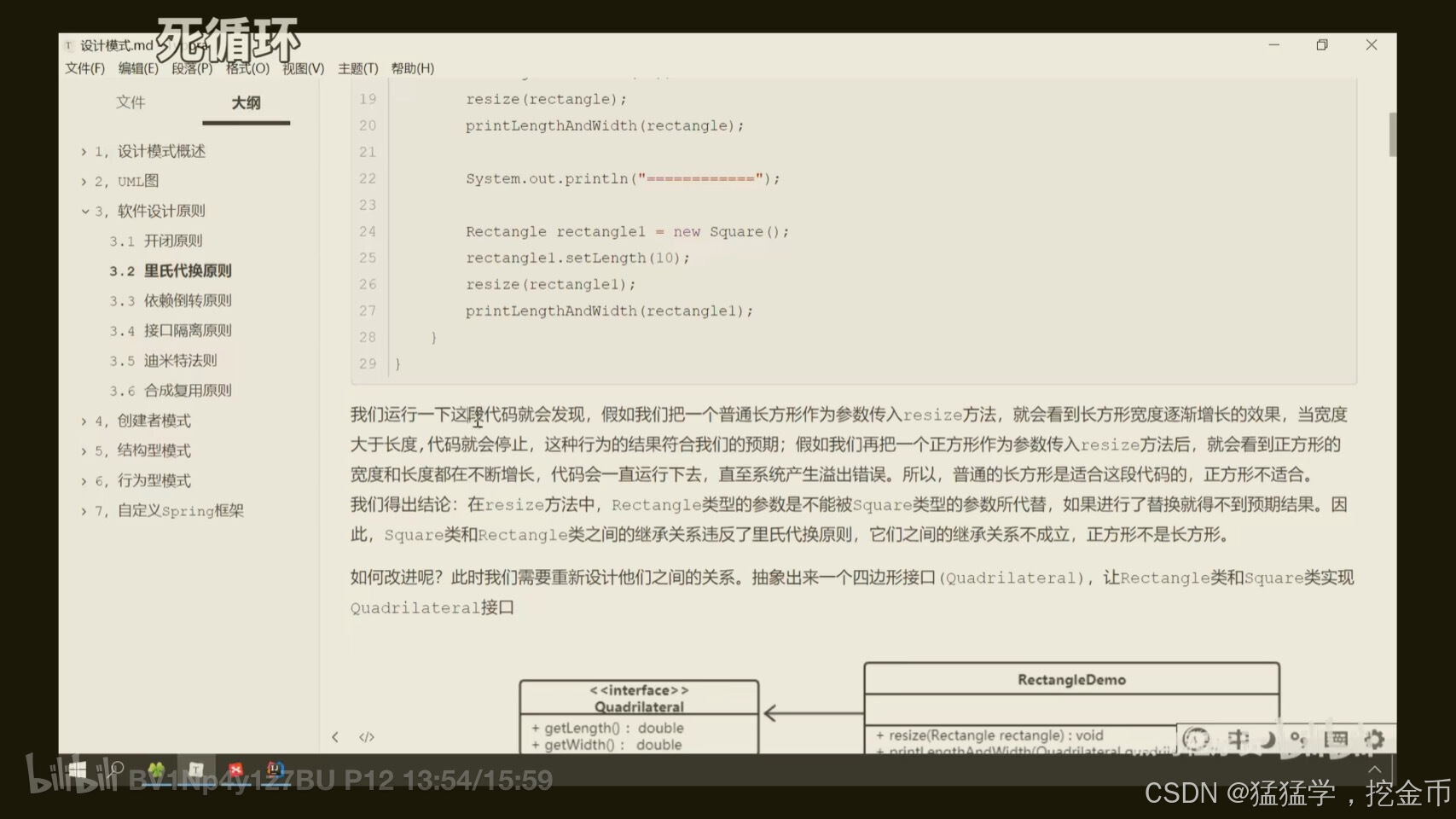Click line number 19 in the code block

pos(368,99)
